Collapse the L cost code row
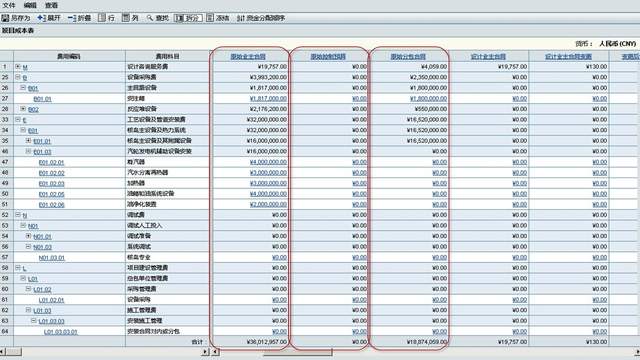 point(18,267)
